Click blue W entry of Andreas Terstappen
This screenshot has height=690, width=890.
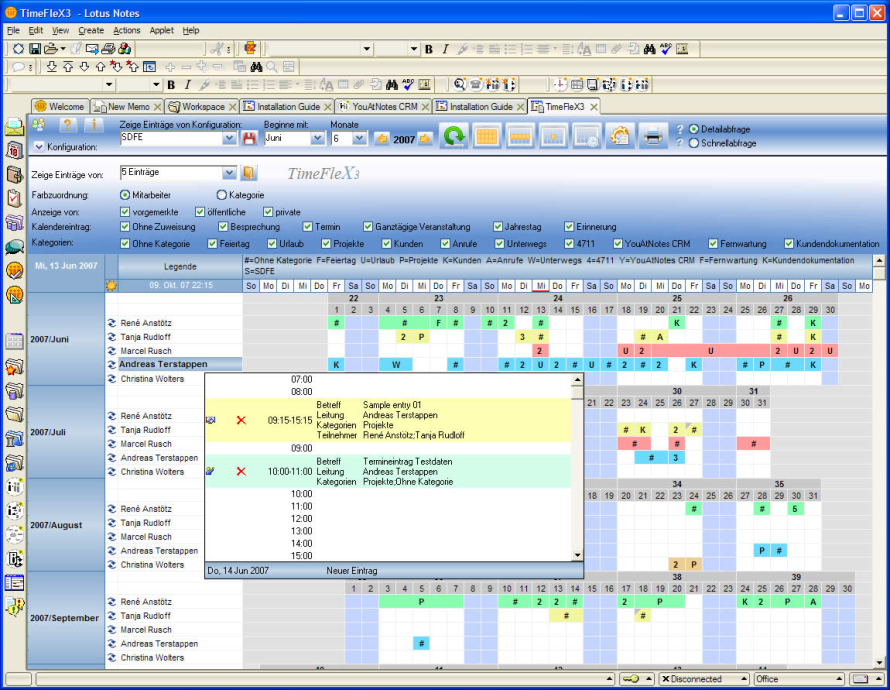(x=396, y=365)
